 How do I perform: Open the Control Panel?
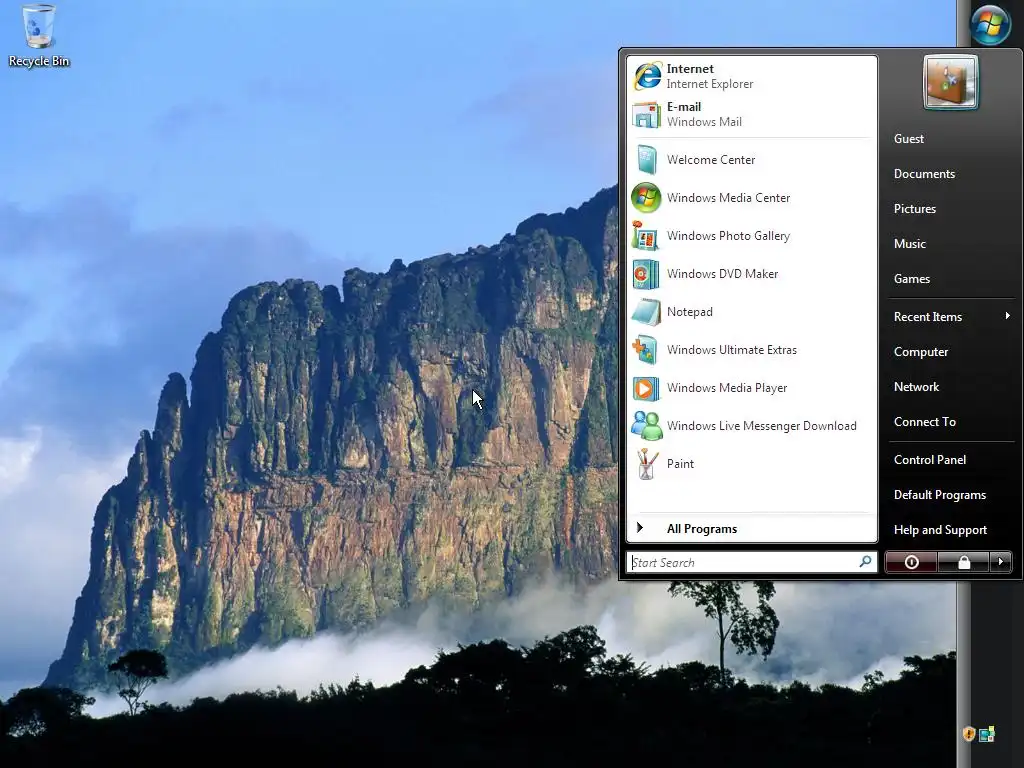[x=930, y=460]
